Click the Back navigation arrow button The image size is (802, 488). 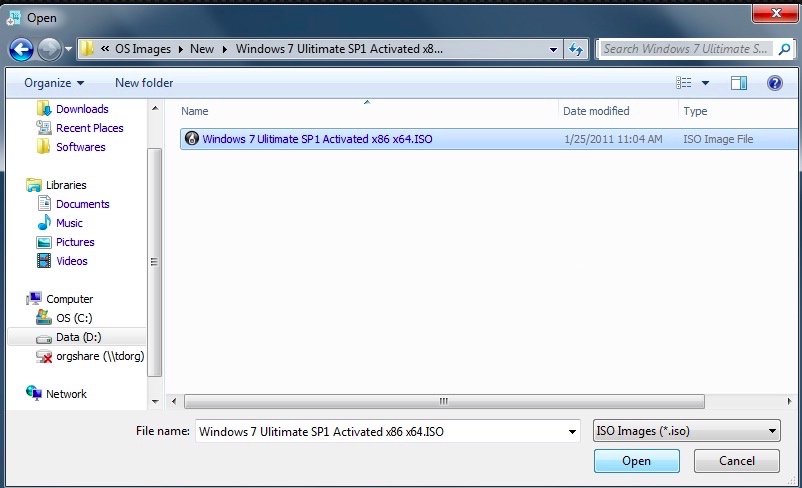(x=21, y=50)
